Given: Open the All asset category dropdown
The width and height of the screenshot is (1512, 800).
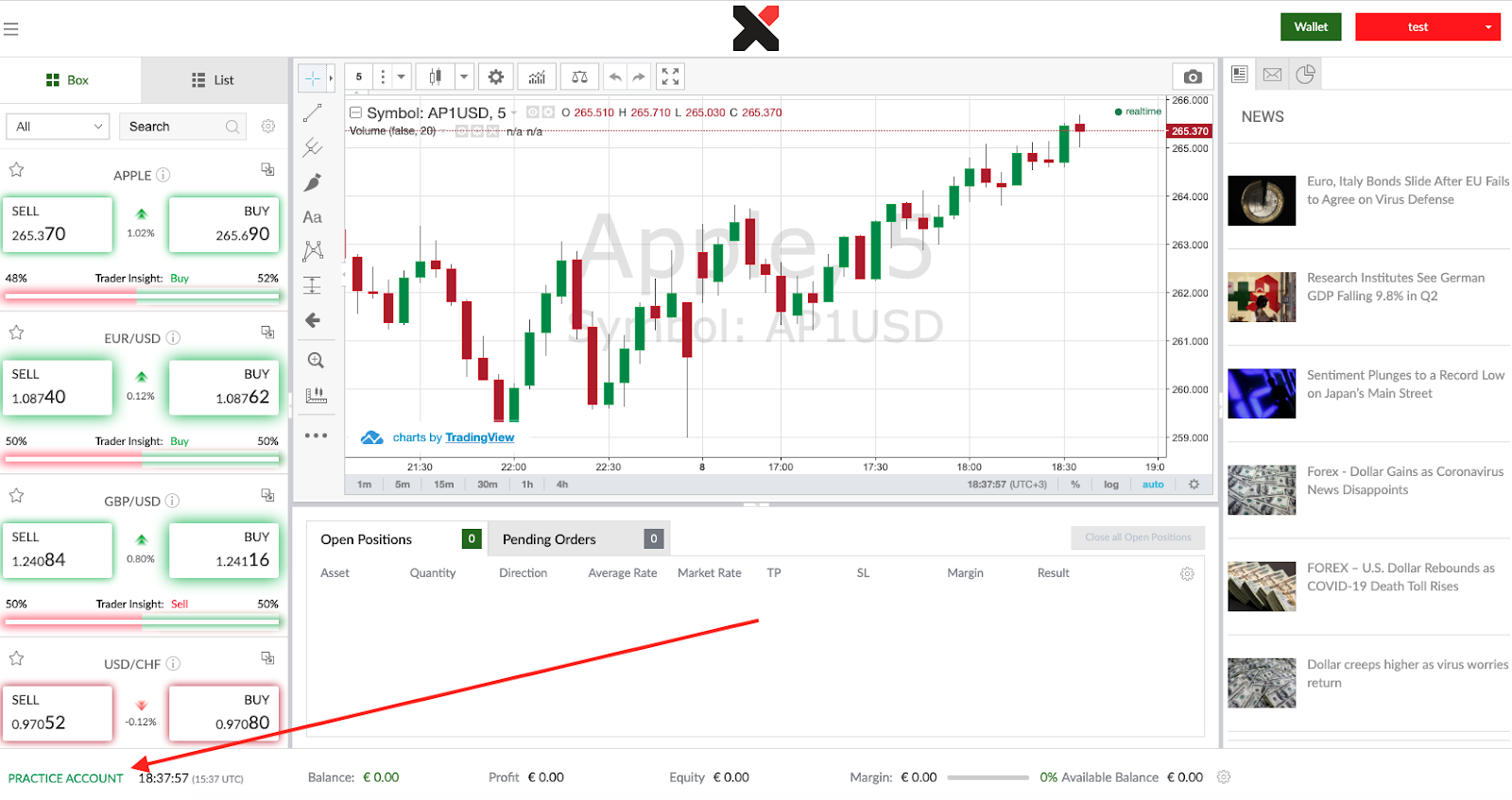Looking at the screenshot, I should click(59, 127).
